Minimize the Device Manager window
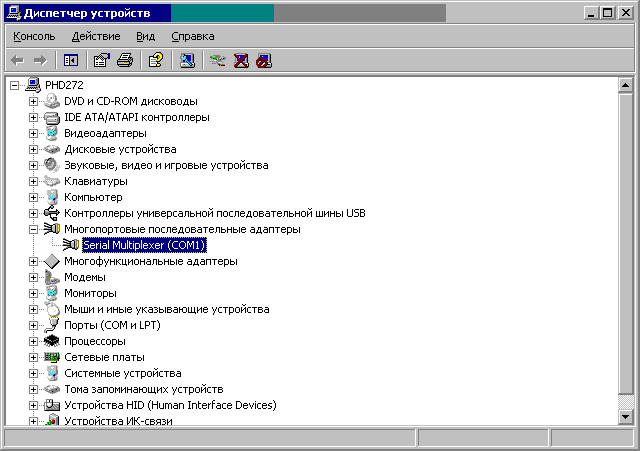Image resolution: width=640 pixels, height=451 pixels. (591, 13)
